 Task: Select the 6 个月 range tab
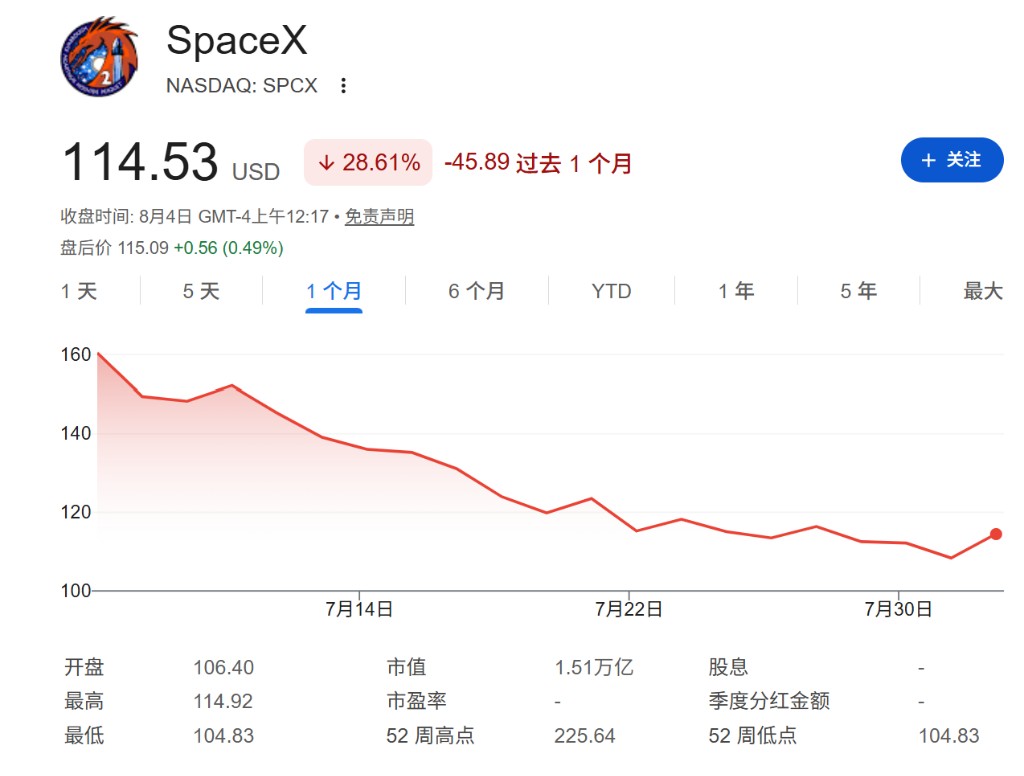[x=476, y=291]
